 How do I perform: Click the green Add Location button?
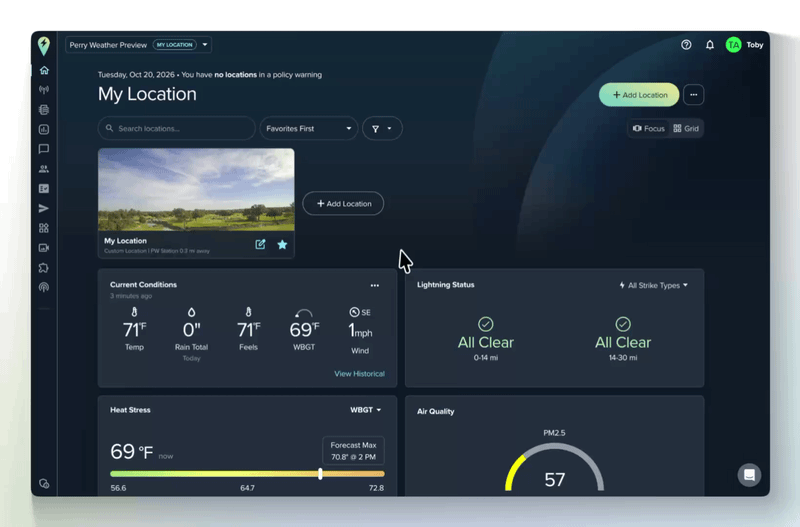(x=639, y=95)
